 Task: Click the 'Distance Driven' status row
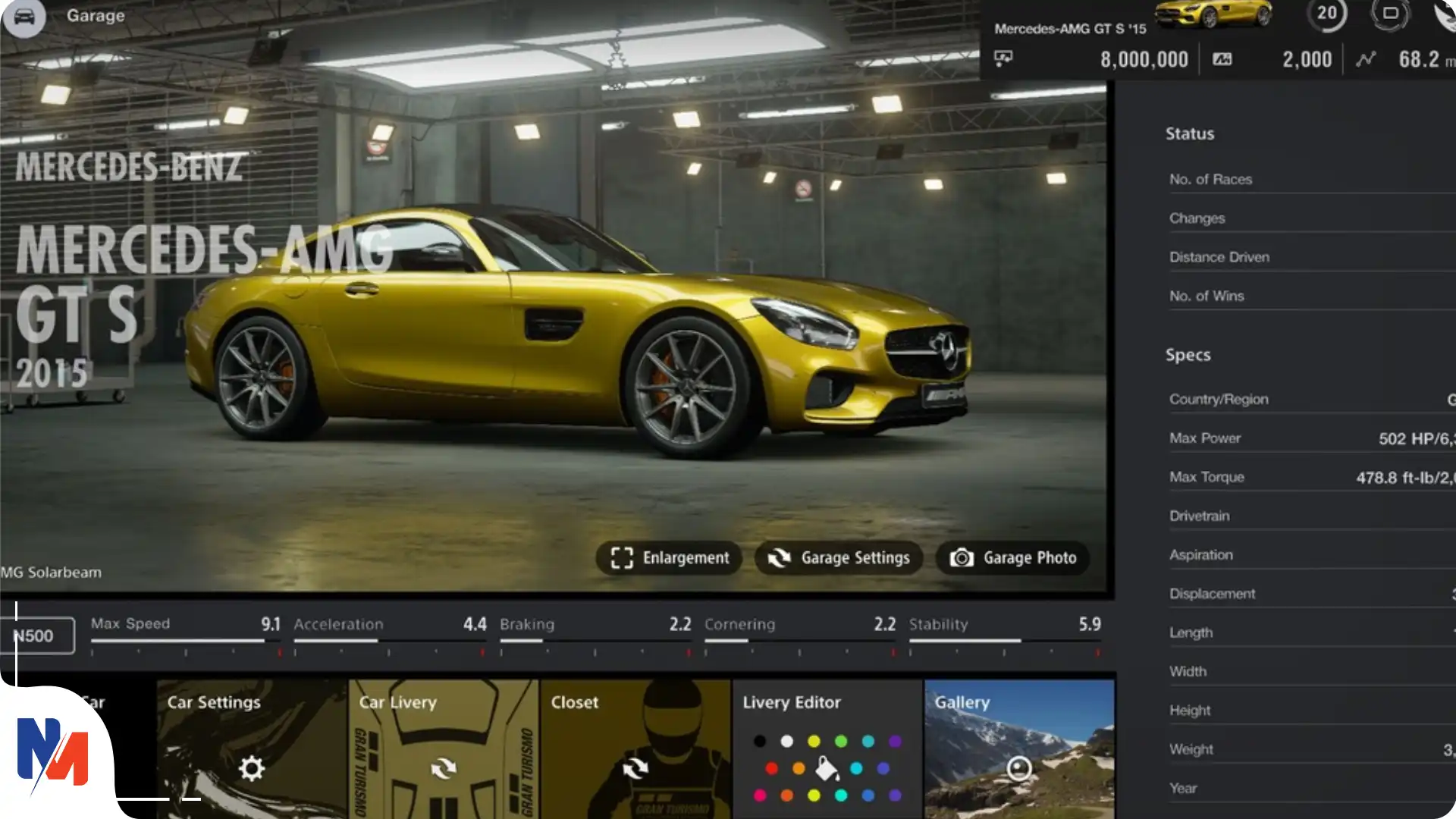coord(1312,257)
